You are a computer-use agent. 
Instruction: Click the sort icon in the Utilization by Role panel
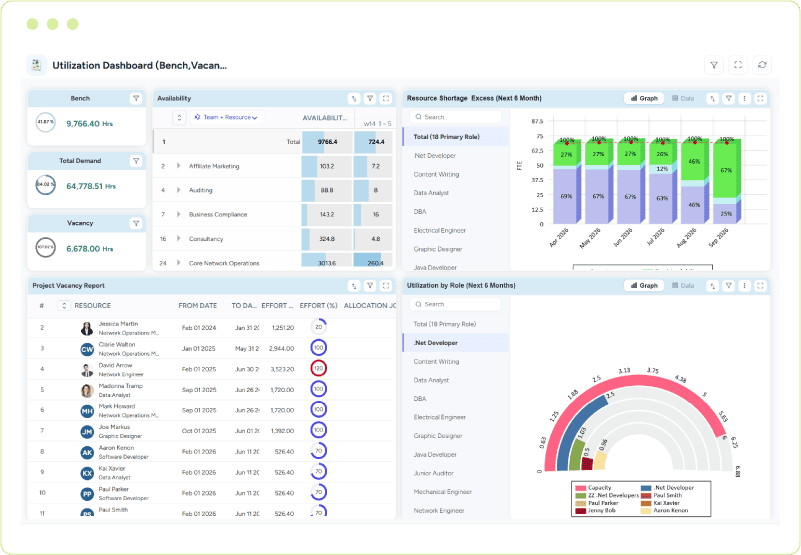point(713,286)
